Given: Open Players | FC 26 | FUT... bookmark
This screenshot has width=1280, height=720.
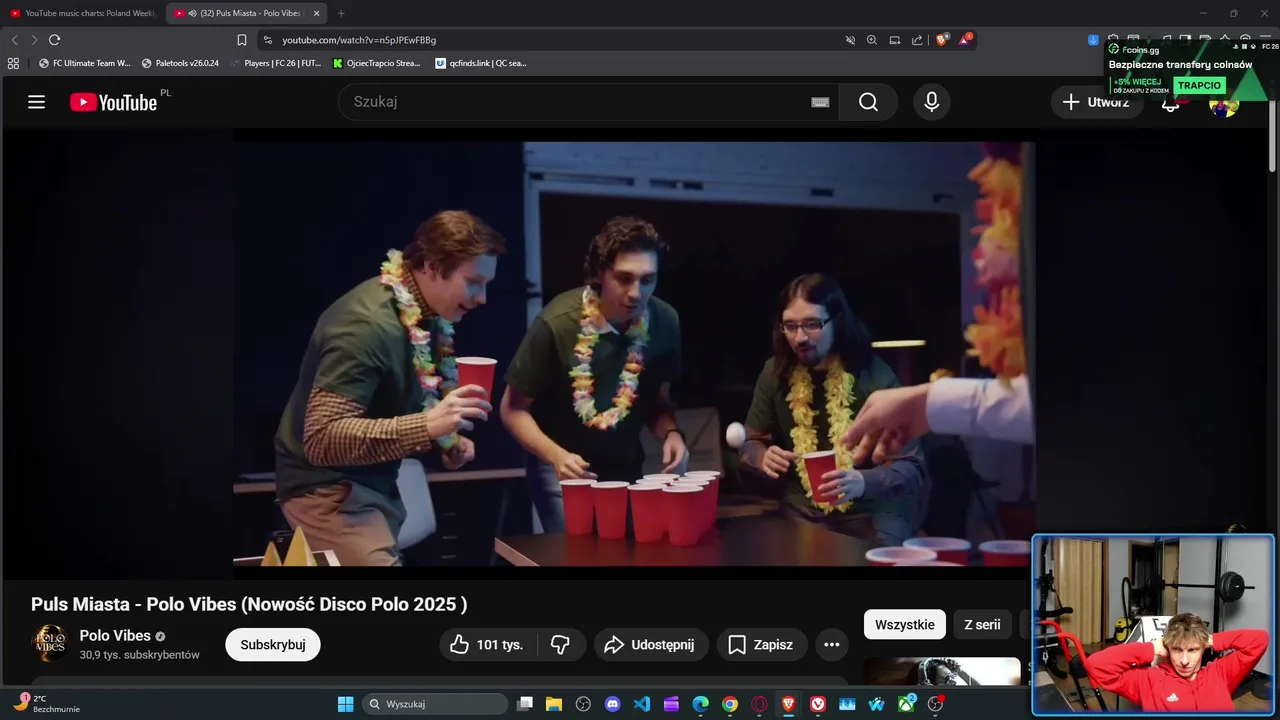Looking at the screenshot, I should click(275, 63).
